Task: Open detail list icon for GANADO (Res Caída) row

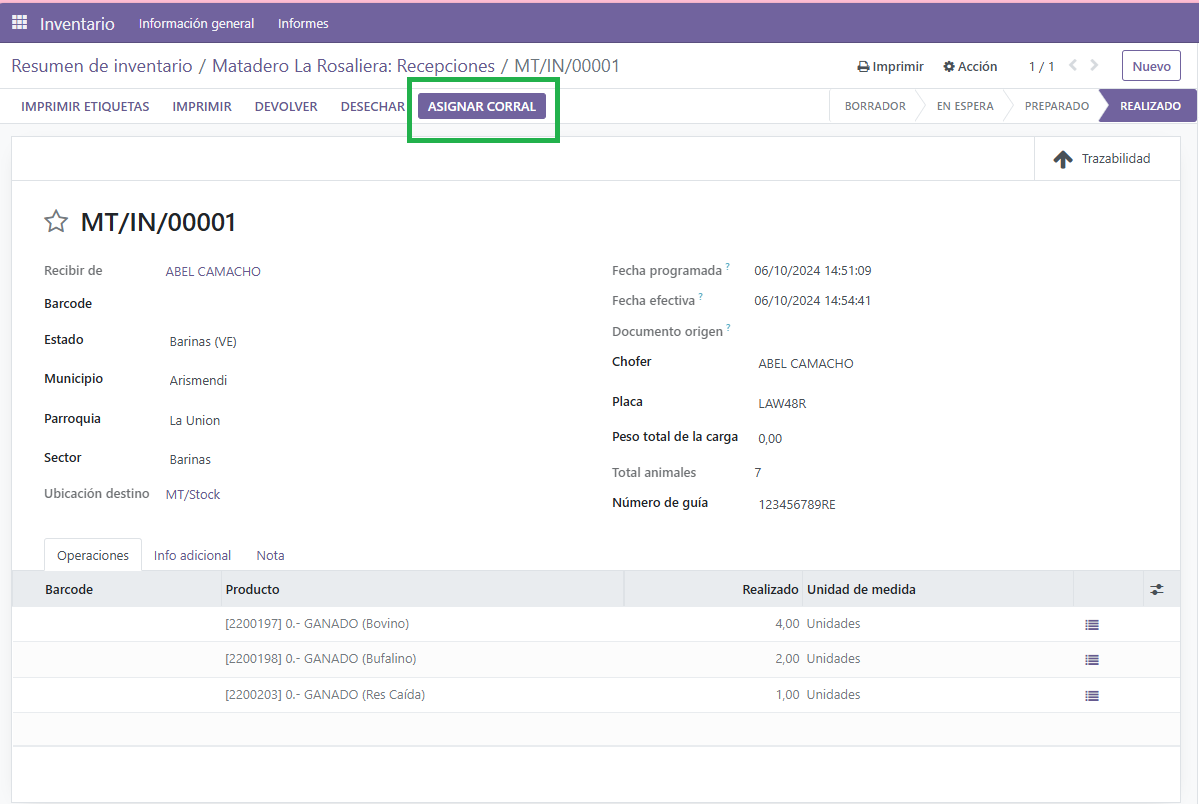Action: [x=1092, y=695]
